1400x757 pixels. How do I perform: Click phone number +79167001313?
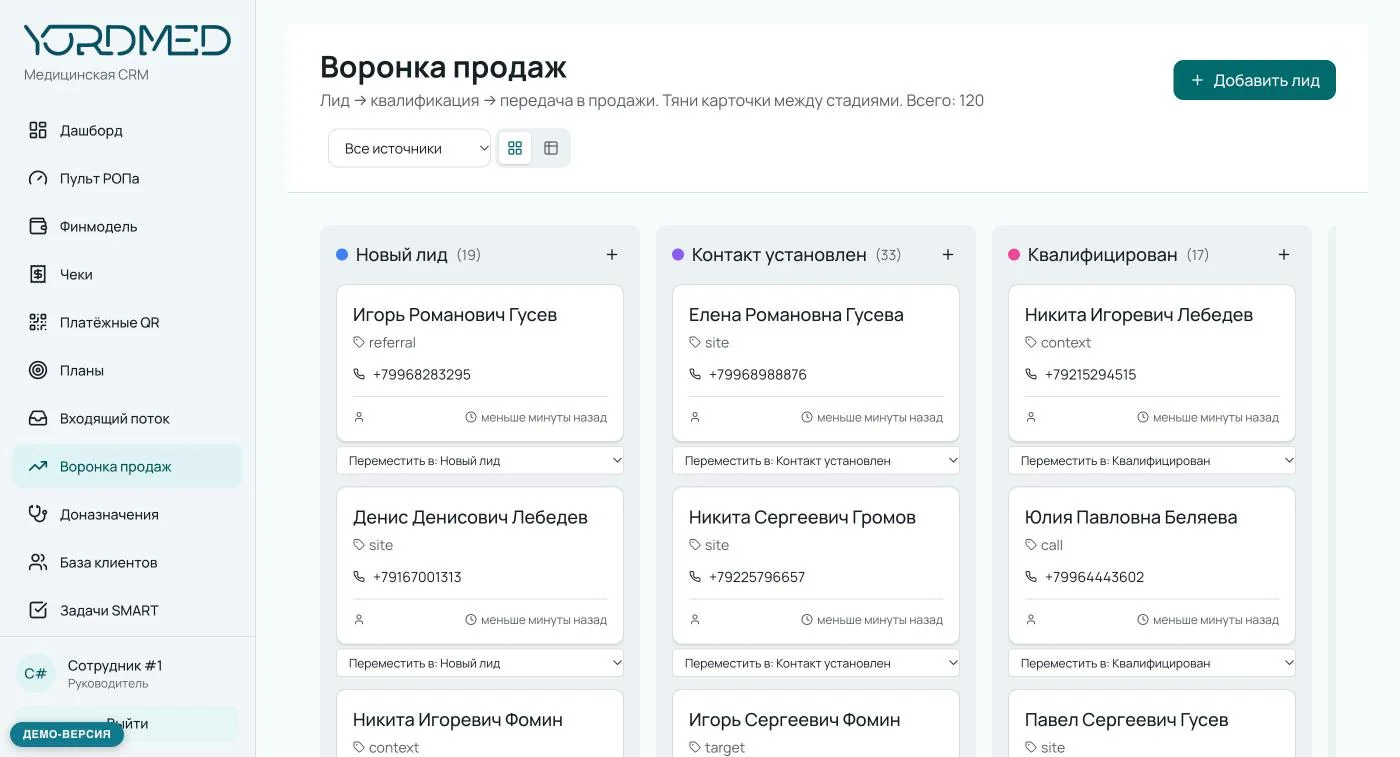[x=417, y=577]
